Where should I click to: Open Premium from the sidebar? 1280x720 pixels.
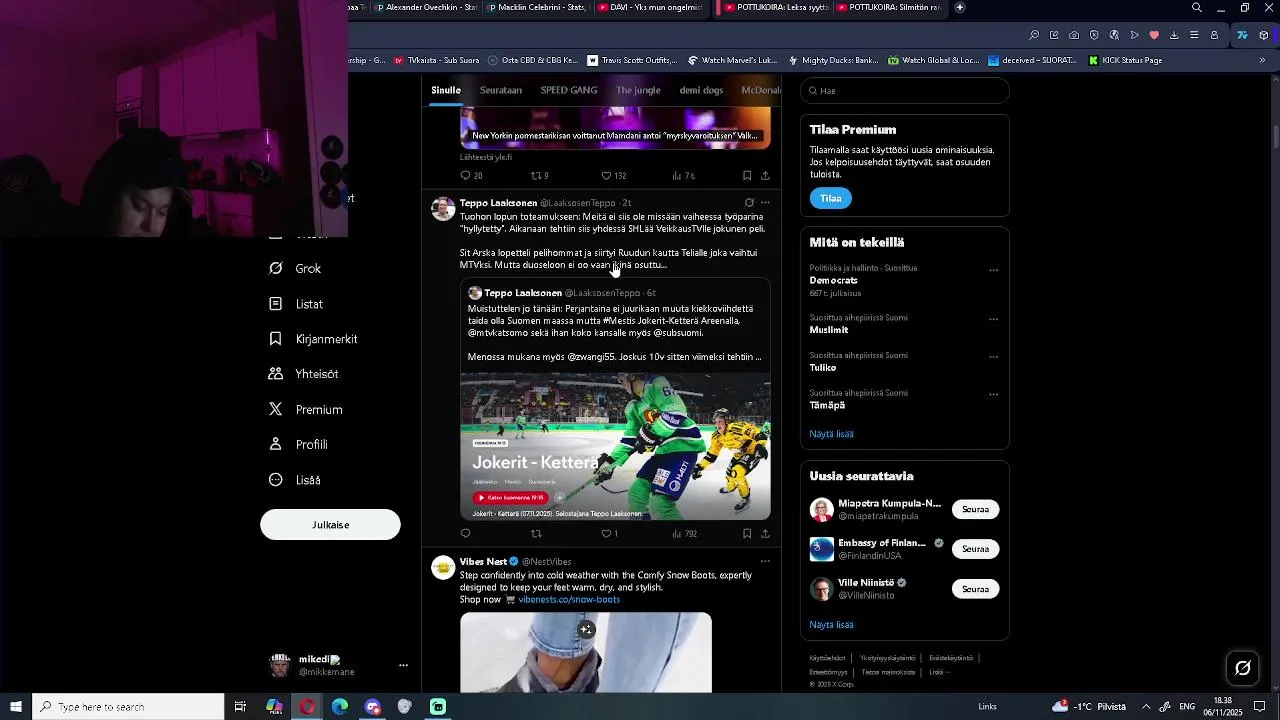click(306, 409)
